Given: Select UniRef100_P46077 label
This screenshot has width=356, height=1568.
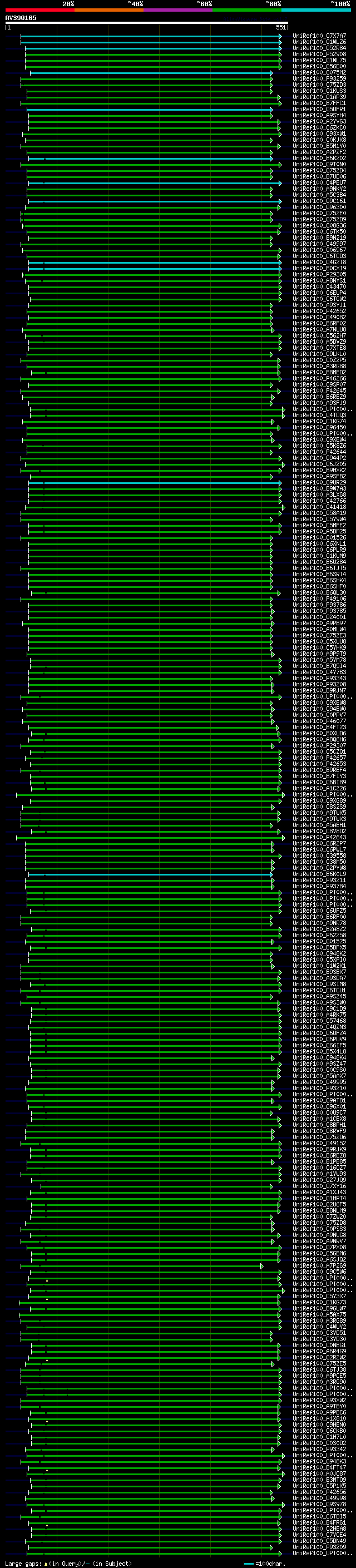Looking at the screenshot, I should (319, 721).
